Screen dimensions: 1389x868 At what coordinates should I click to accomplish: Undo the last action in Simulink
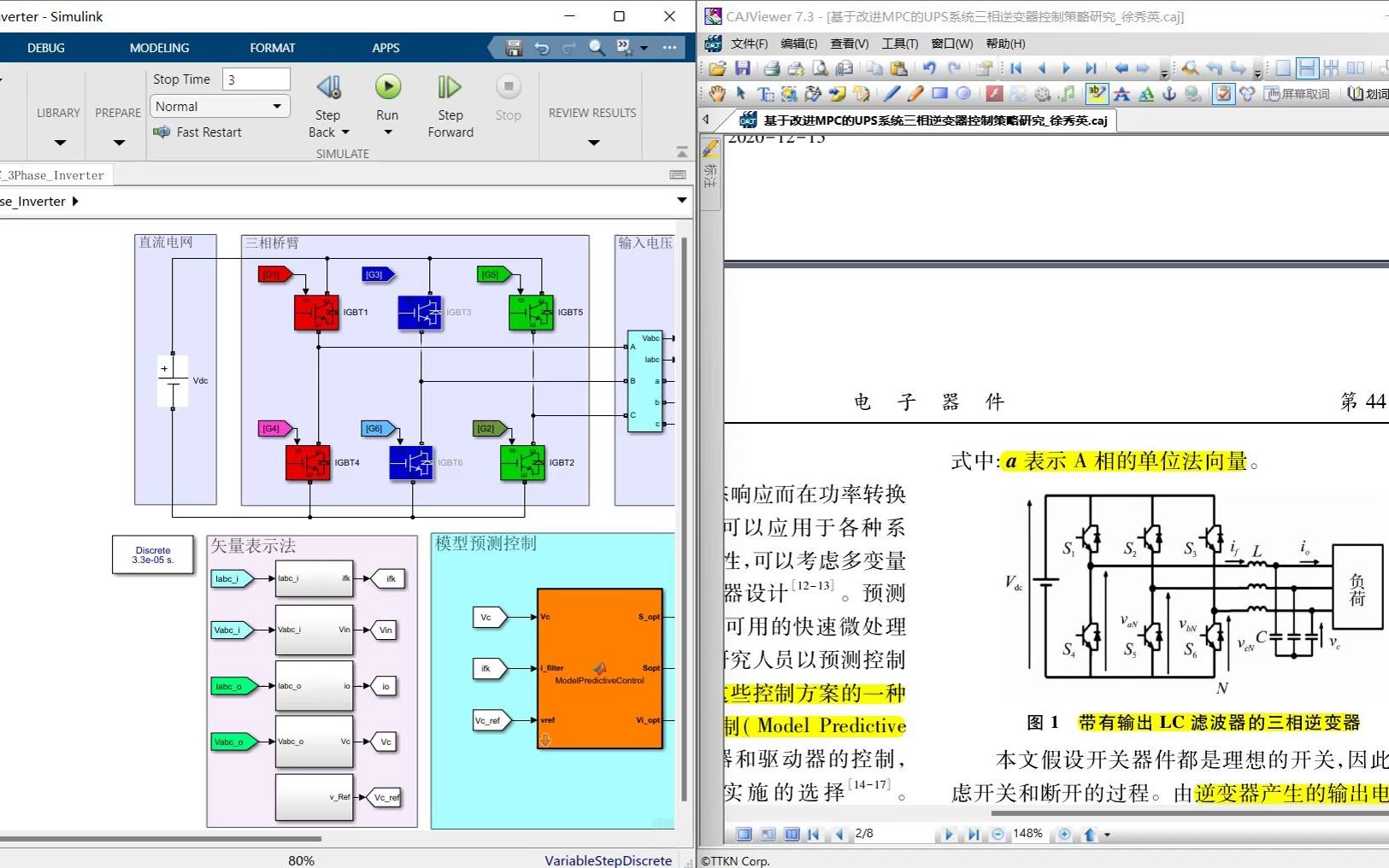[542, 49]
